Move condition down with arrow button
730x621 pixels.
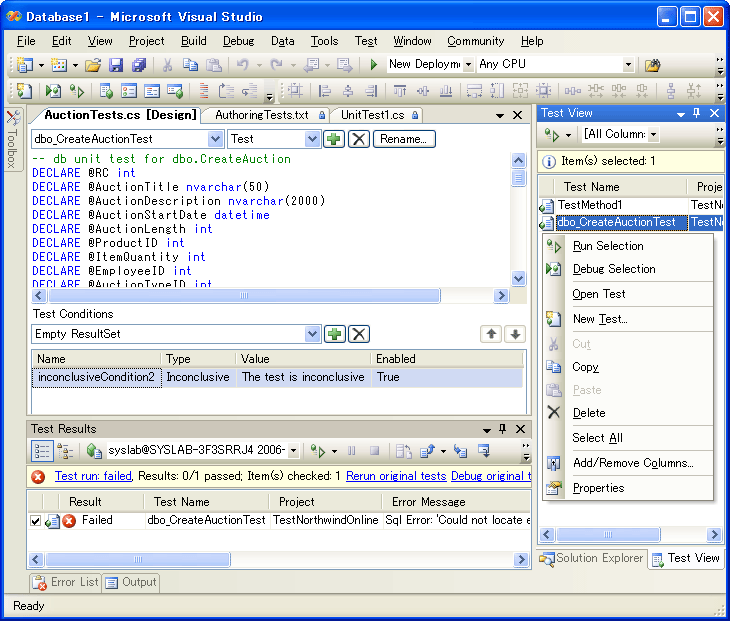(515, 334)
